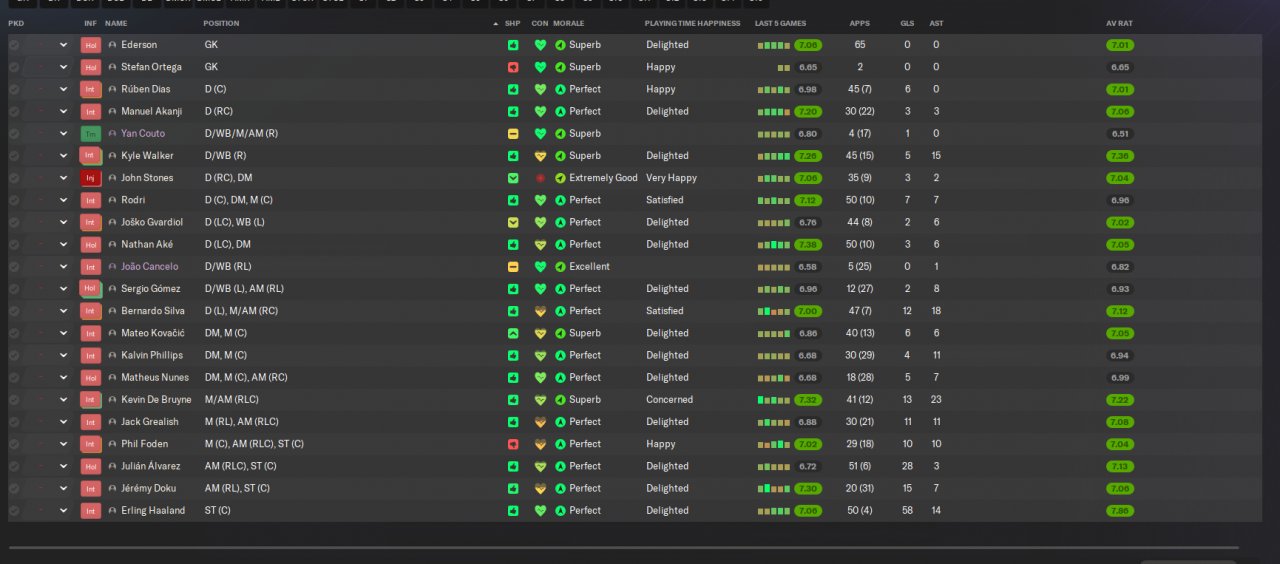This screenshot has height=564, width=1280.
Task: Click John Stones' red condition icon
Action: (x=541, y=178)
